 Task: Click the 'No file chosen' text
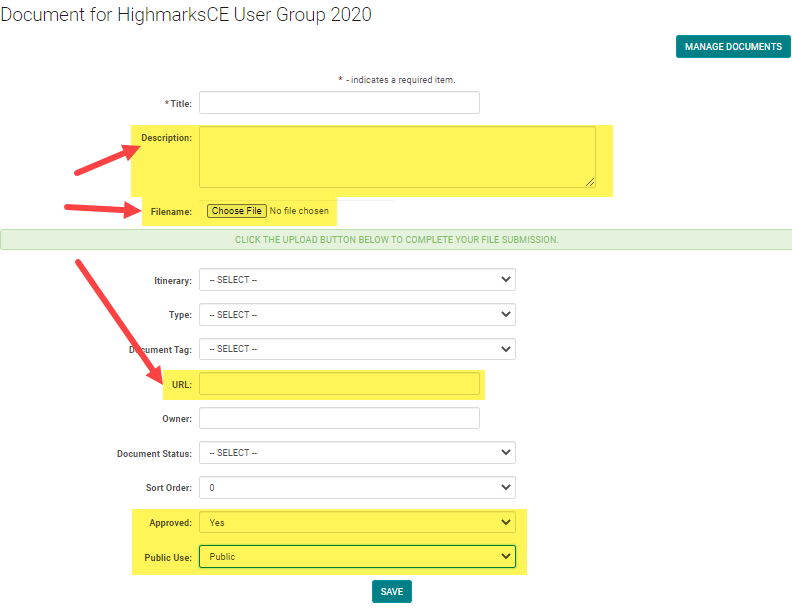299,211
